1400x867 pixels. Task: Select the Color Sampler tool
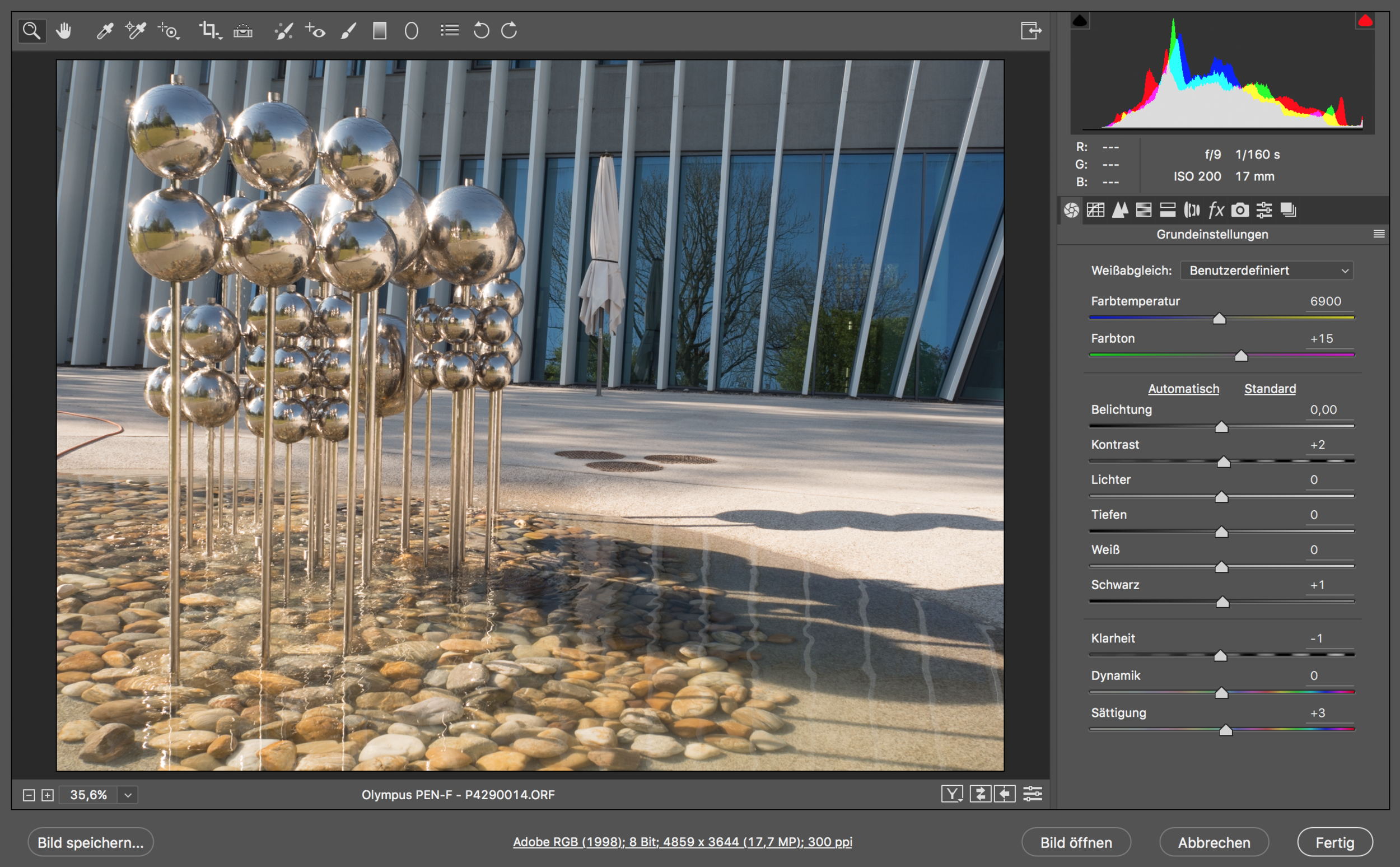pos(136,31)
